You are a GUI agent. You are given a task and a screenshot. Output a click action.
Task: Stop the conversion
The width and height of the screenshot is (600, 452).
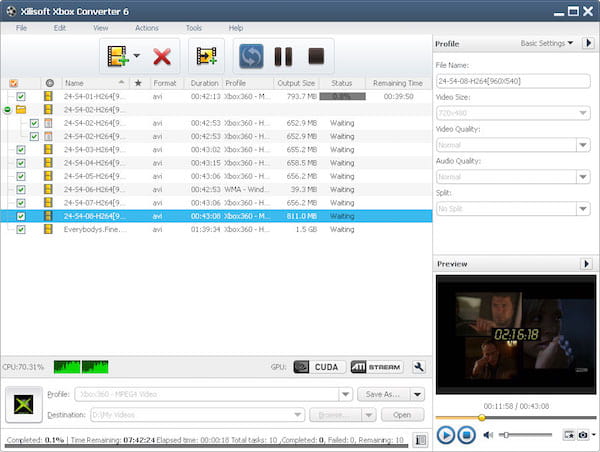tap(316, 56)
